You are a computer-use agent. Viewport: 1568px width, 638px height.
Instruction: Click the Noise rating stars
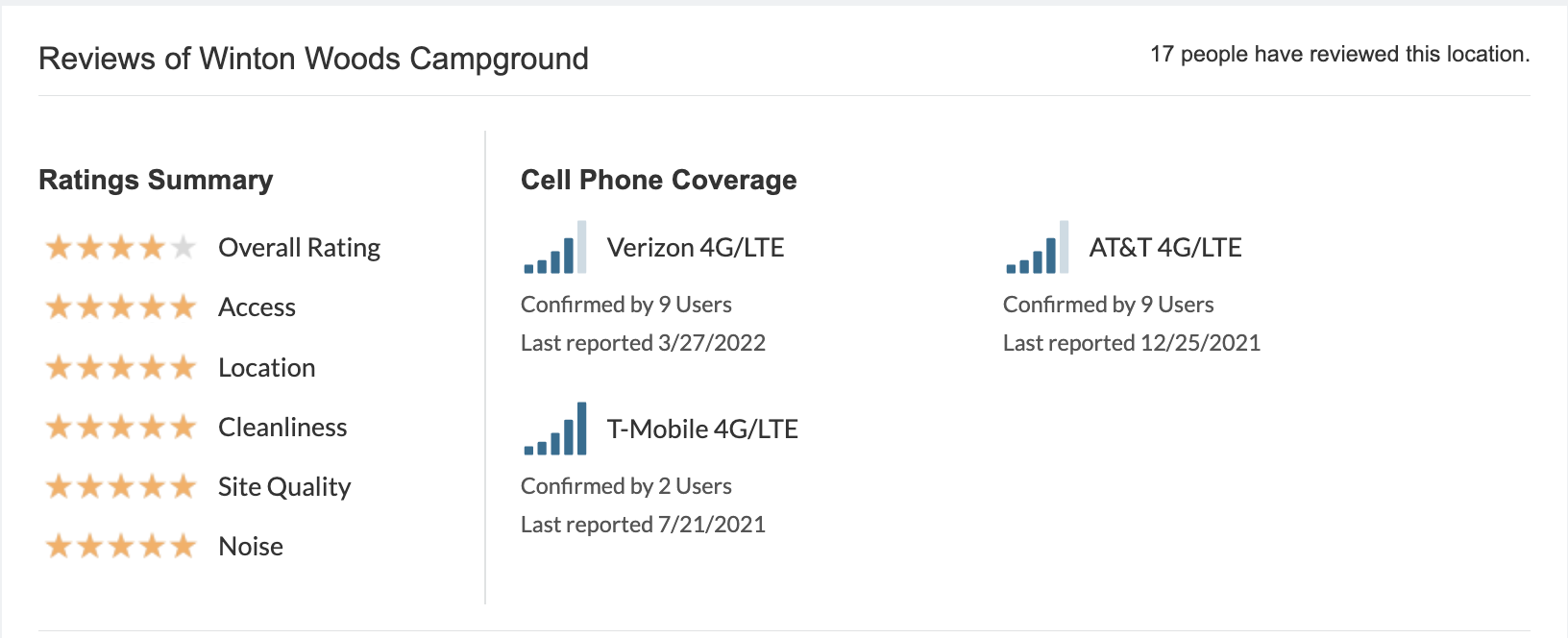pyautogui.click(x=121, y=547)
